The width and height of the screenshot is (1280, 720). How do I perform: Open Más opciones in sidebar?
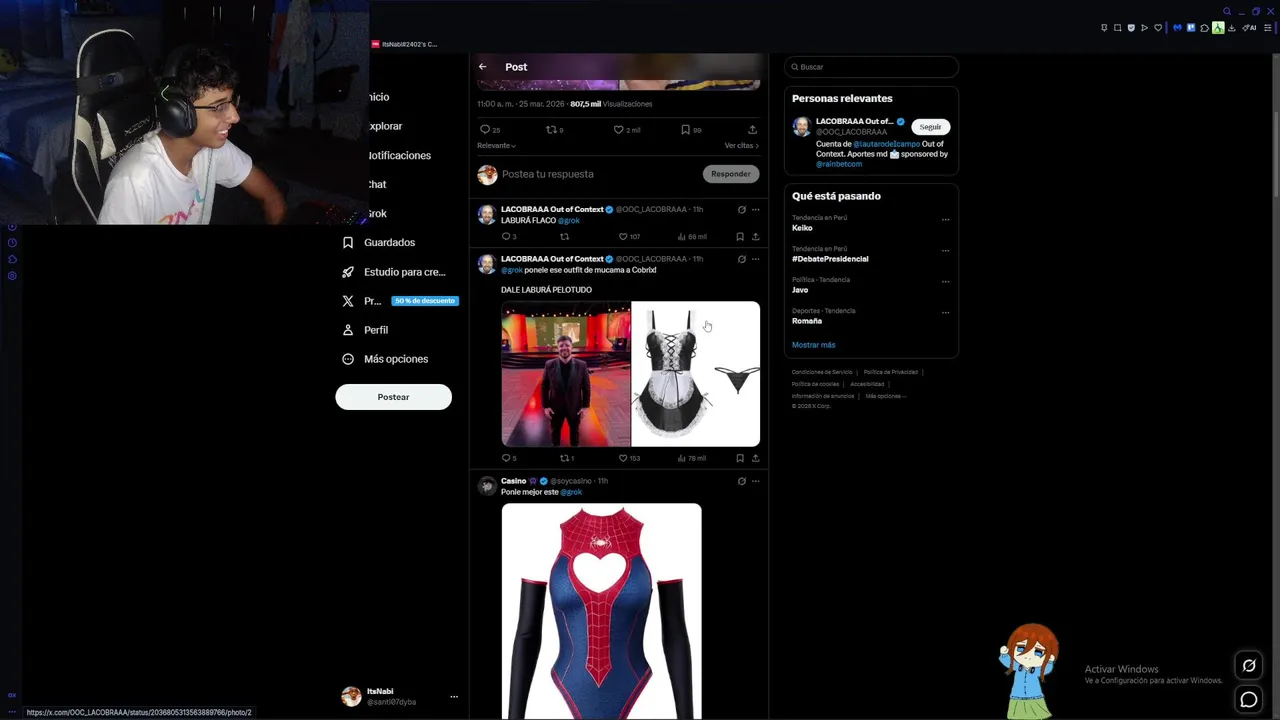pos(385,359)
